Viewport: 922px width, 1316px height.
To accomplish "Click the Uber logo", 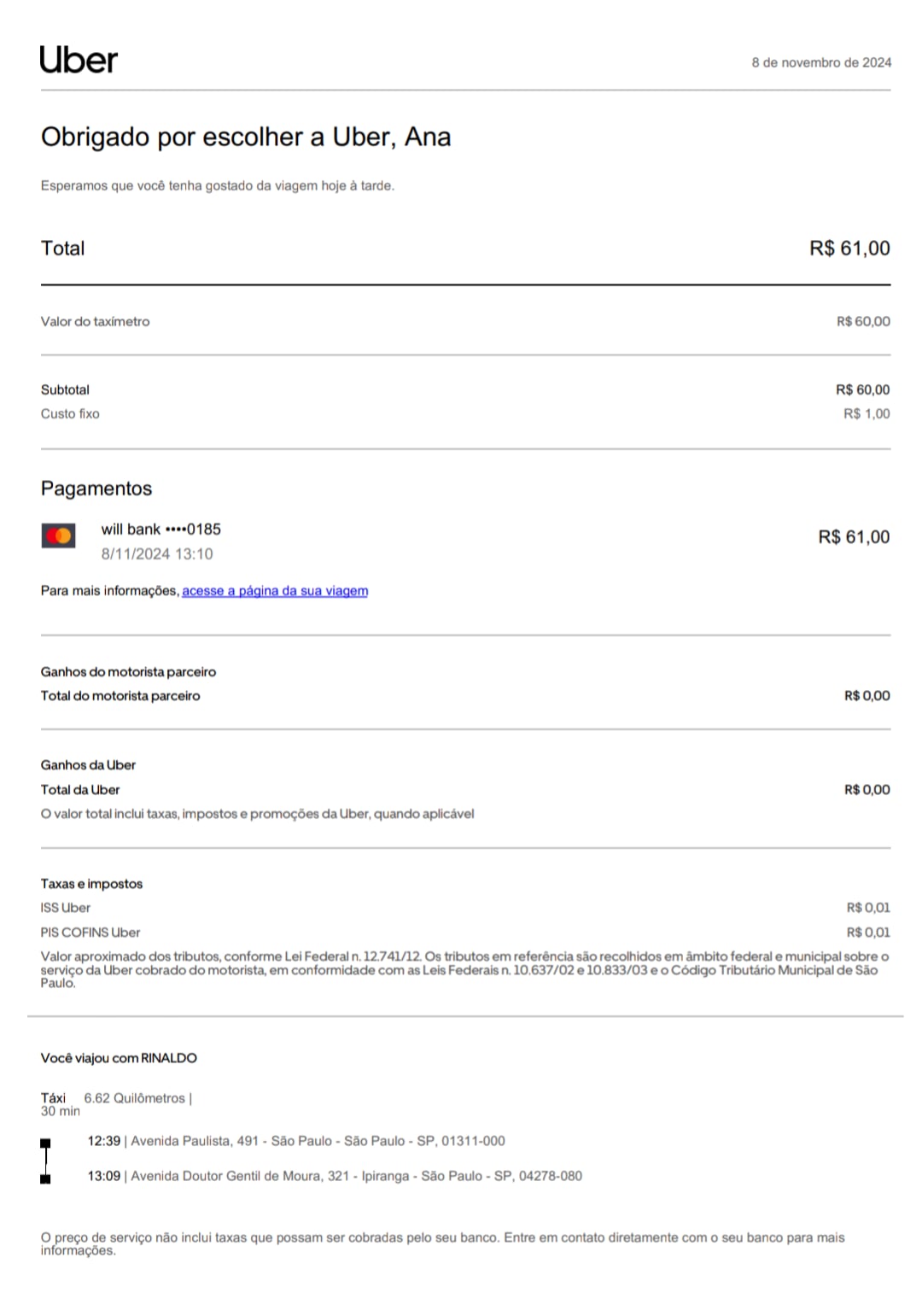I will coord(79,60).
